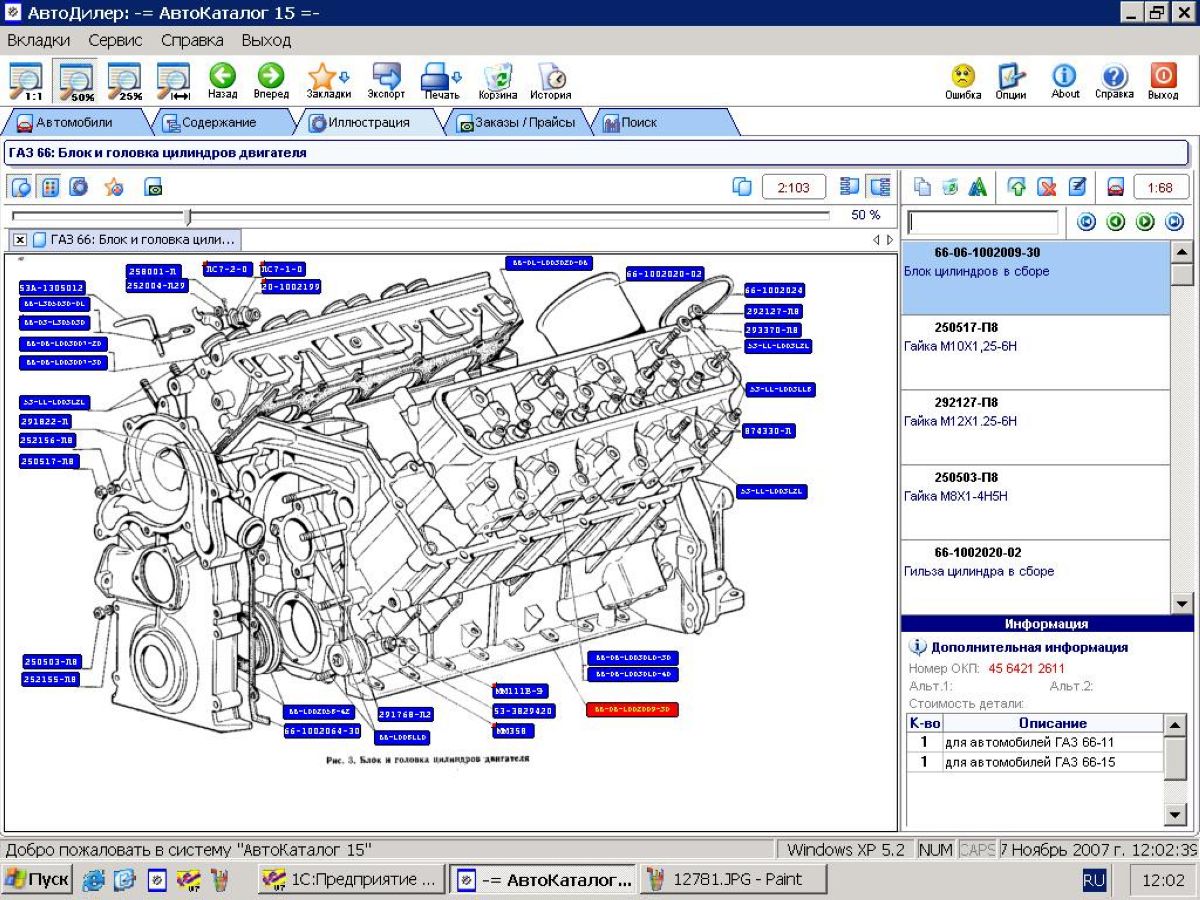Click the 1:68 parts counter button
The width and height of the screenshot is (1200, 900).
coord(1160,187)
